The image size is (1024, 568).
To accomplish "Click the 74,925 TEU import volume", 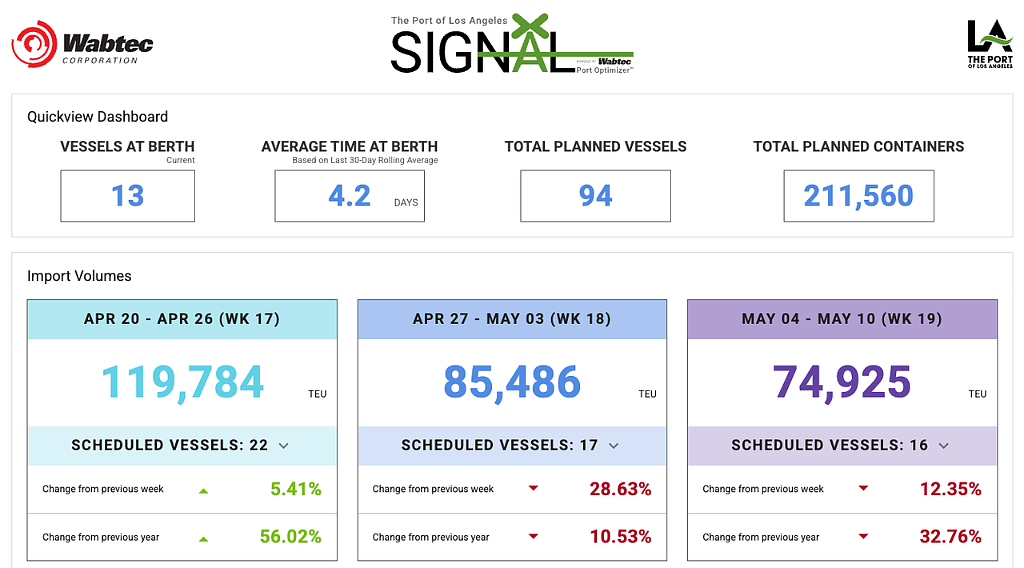I will tap(842, 382).
